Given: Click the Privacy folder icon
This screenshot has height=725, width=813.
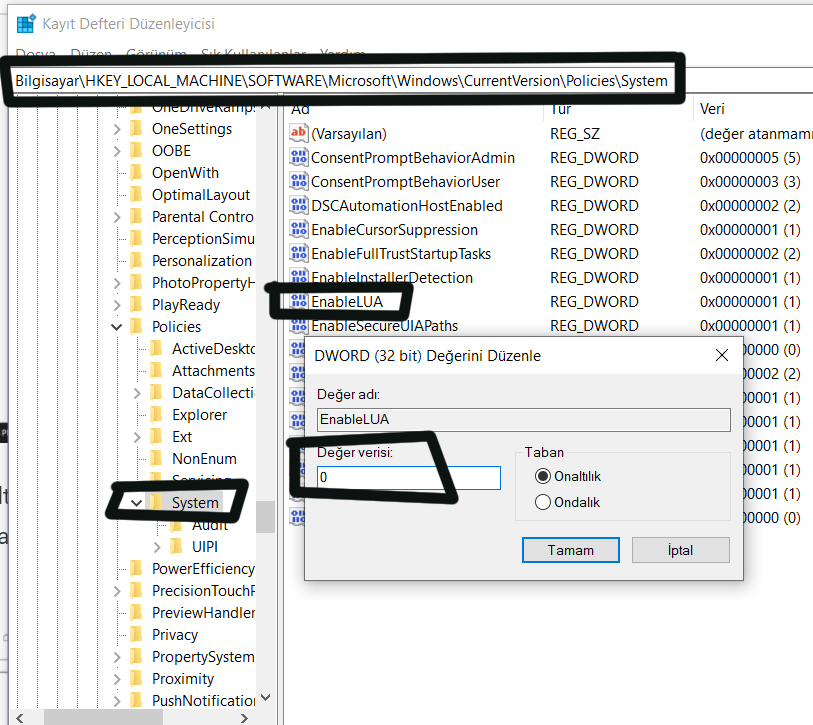Looking at the screenshot, I should pyautogui.click(x=136, y=634).
